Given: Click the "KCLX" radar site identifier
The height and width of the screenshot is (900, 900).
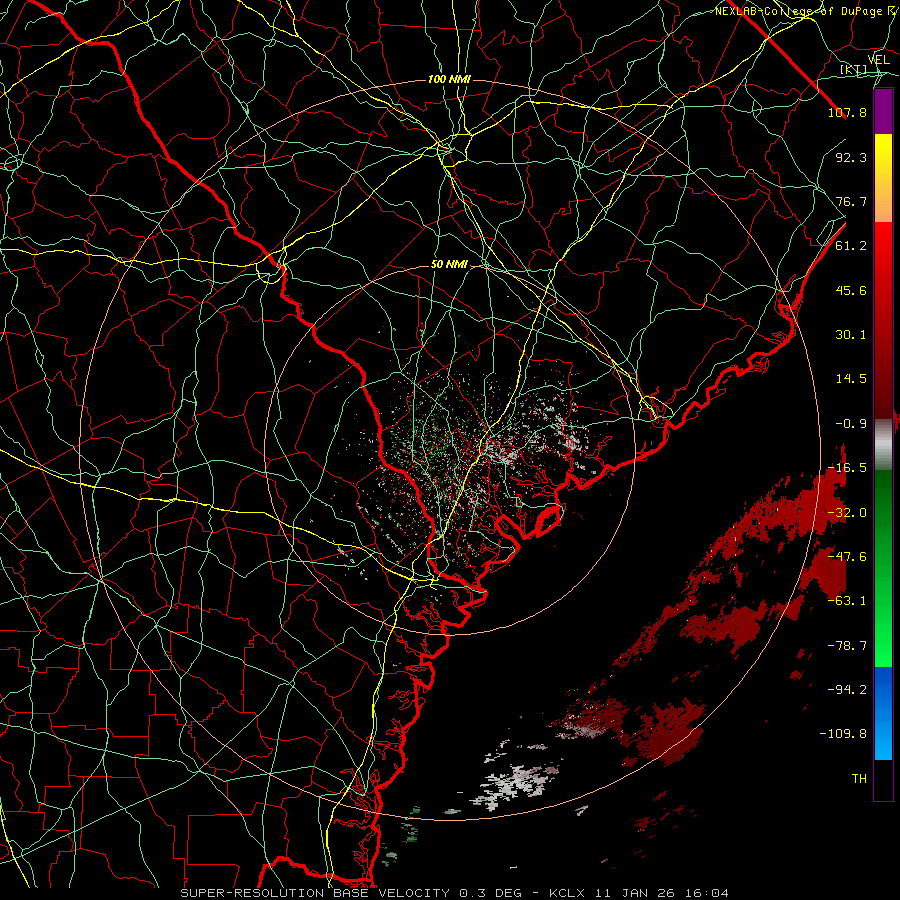Looking at the screenshot, I should coord(567,893).
